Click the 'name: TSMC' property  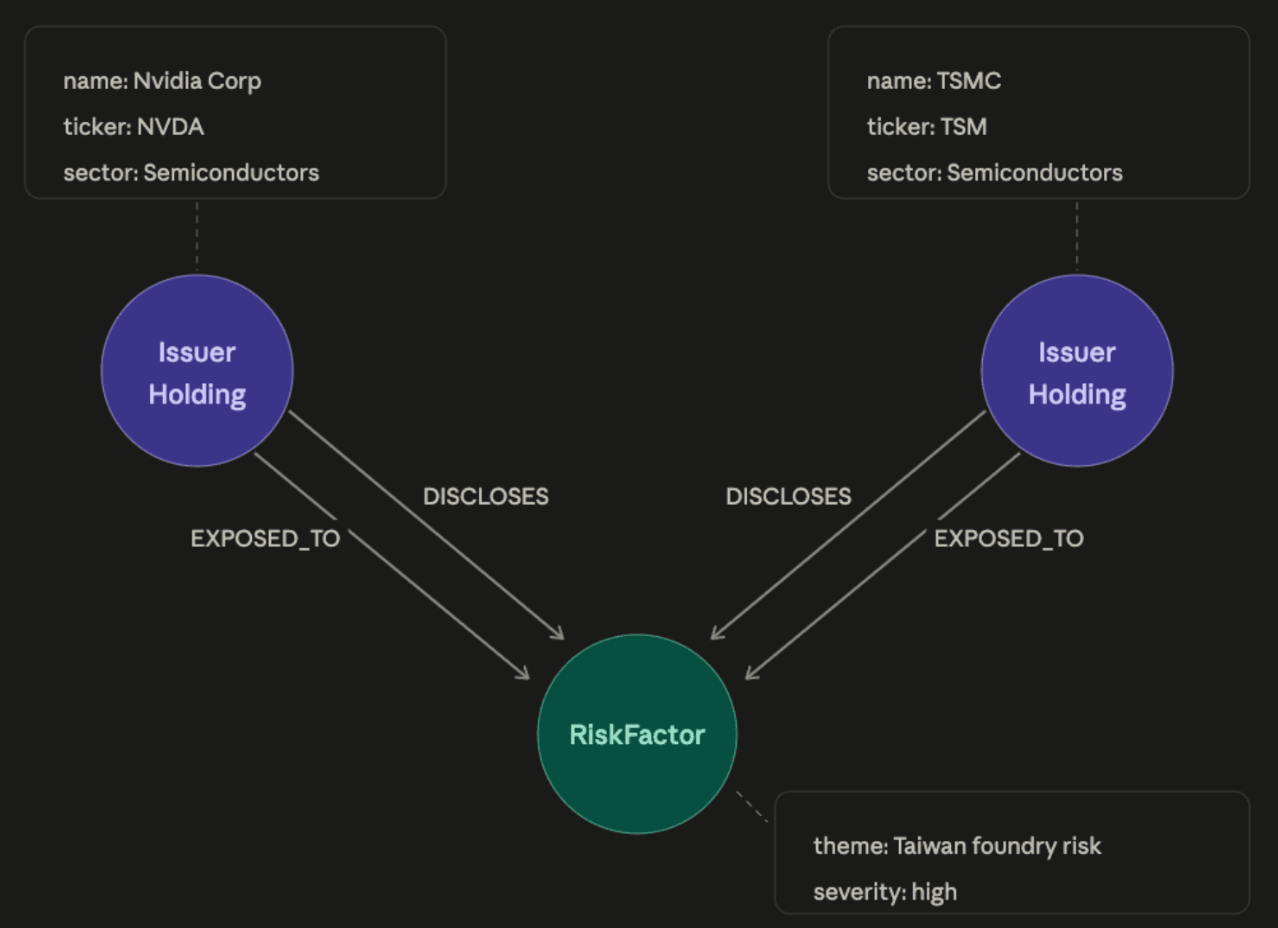click(934, 81)
